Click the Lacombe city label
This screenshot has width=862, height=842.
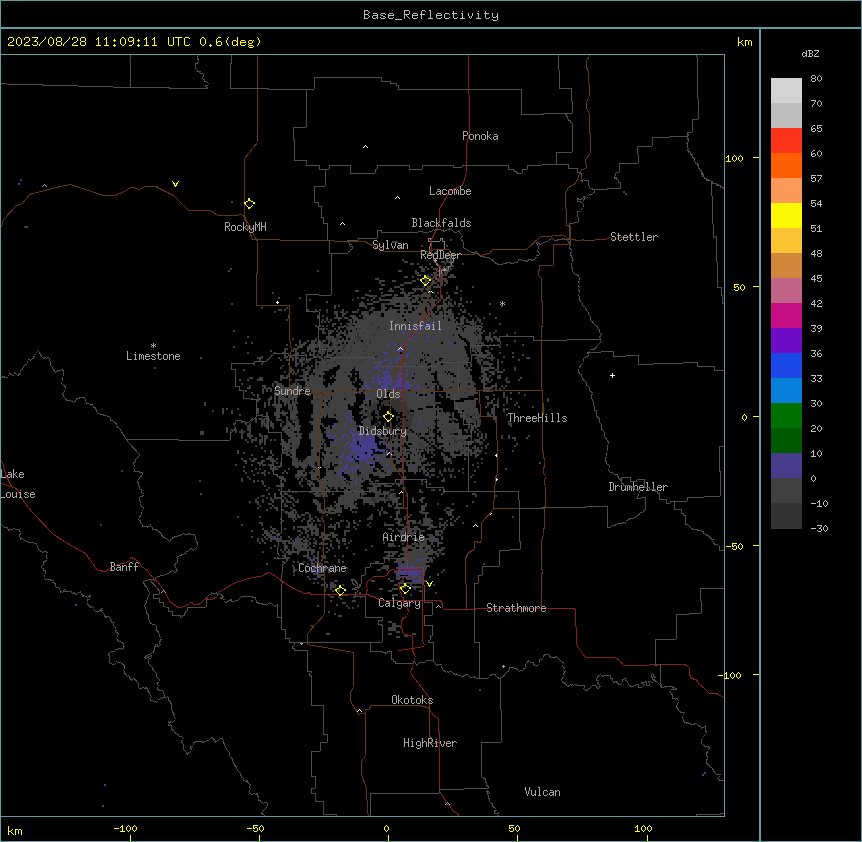point(450,191)
